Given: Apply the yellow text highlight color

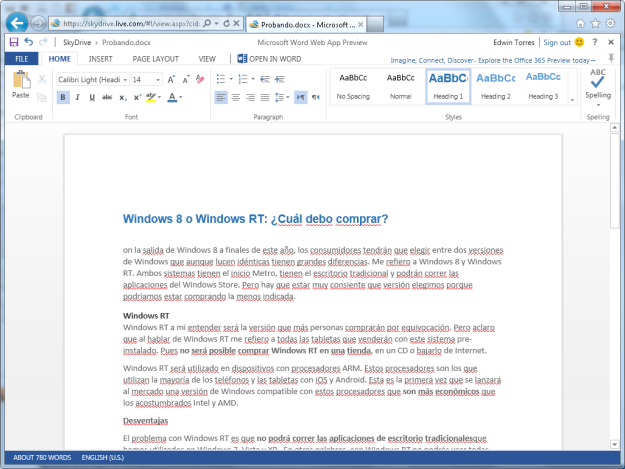Looking at the screenshot, I should pos(151,97).
